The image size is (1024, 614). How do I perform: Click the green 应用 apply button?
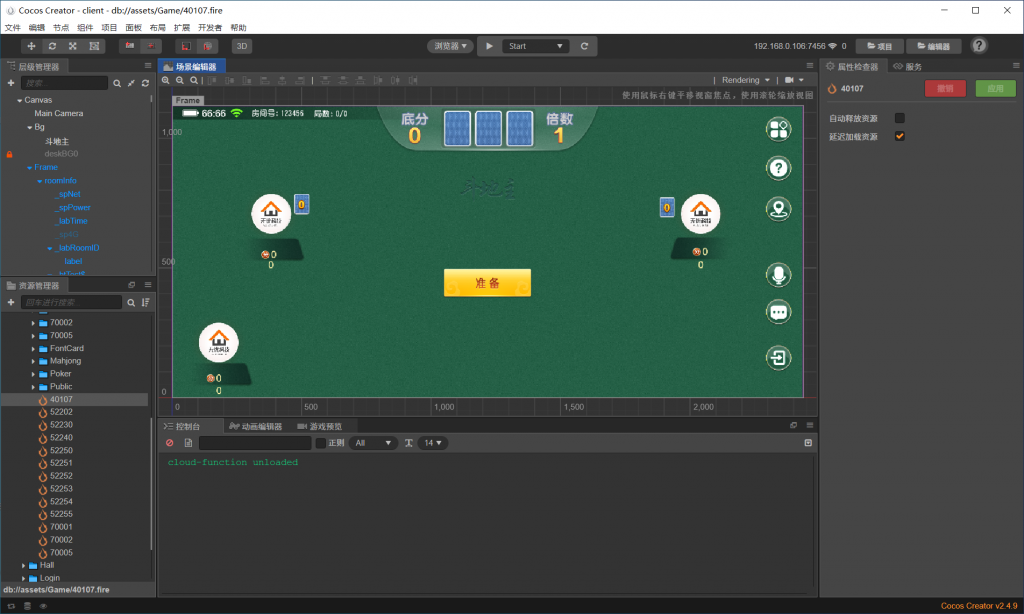995,88
